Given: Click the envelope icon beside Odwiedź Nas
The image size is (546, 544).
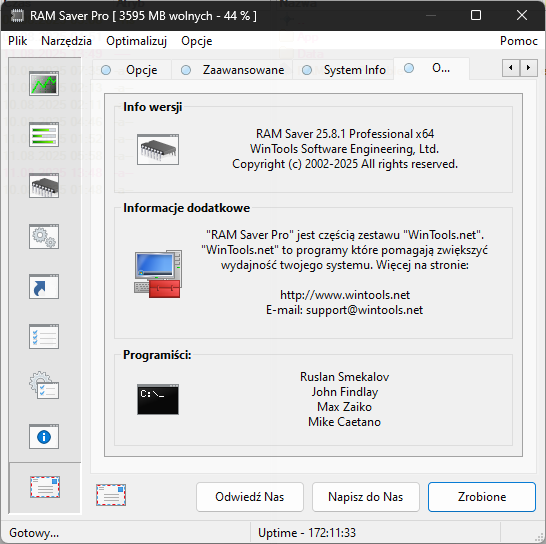Looking at the screenshot, I should [111, 495].
